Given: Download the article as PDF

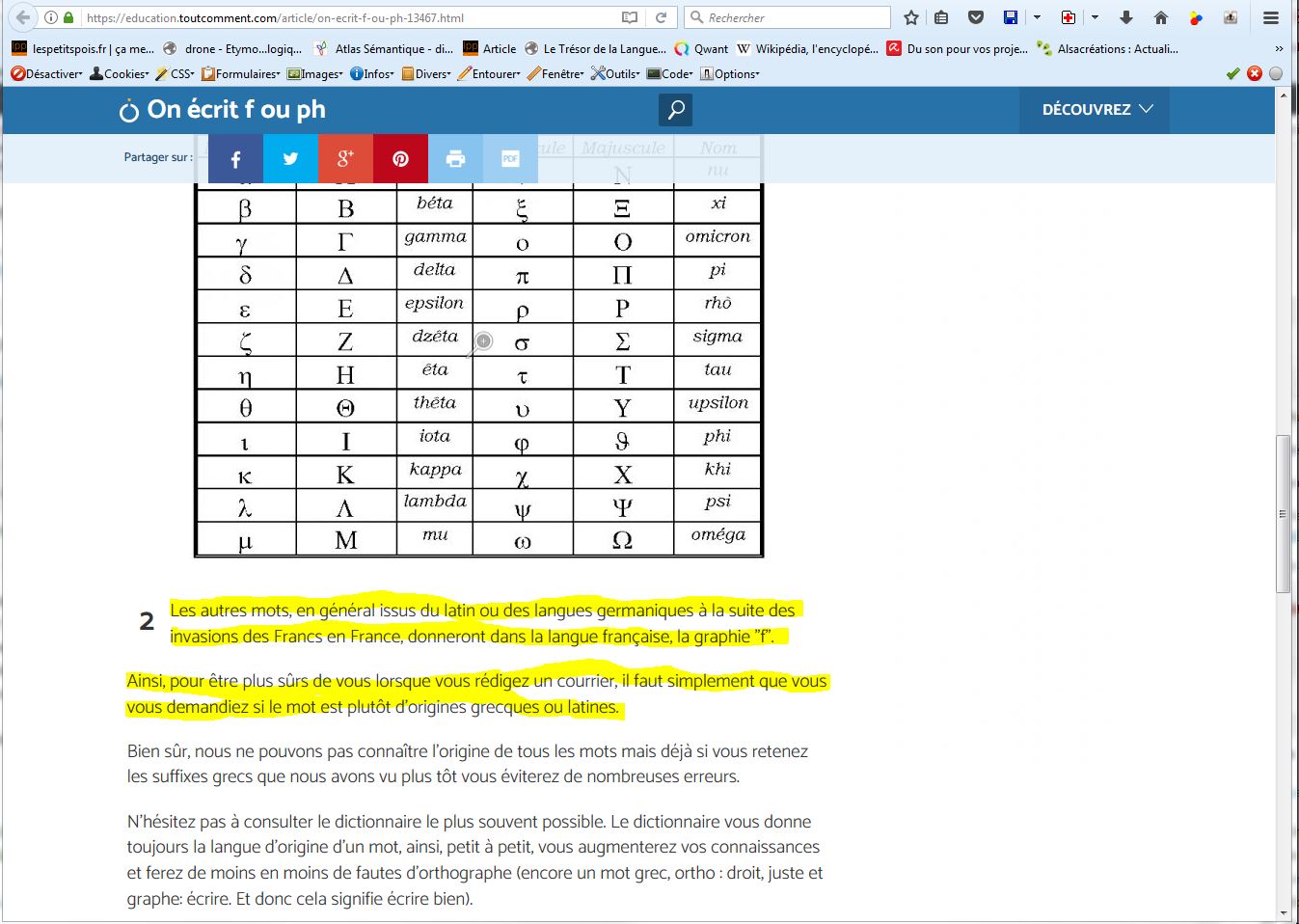Looking at the screenshot, I should [x=510, y=159].
